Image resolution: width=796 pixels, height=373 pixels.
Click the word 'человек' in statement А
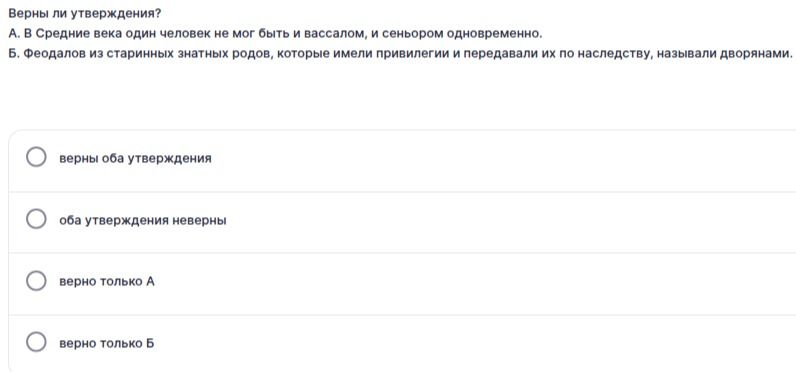(186, 34)
